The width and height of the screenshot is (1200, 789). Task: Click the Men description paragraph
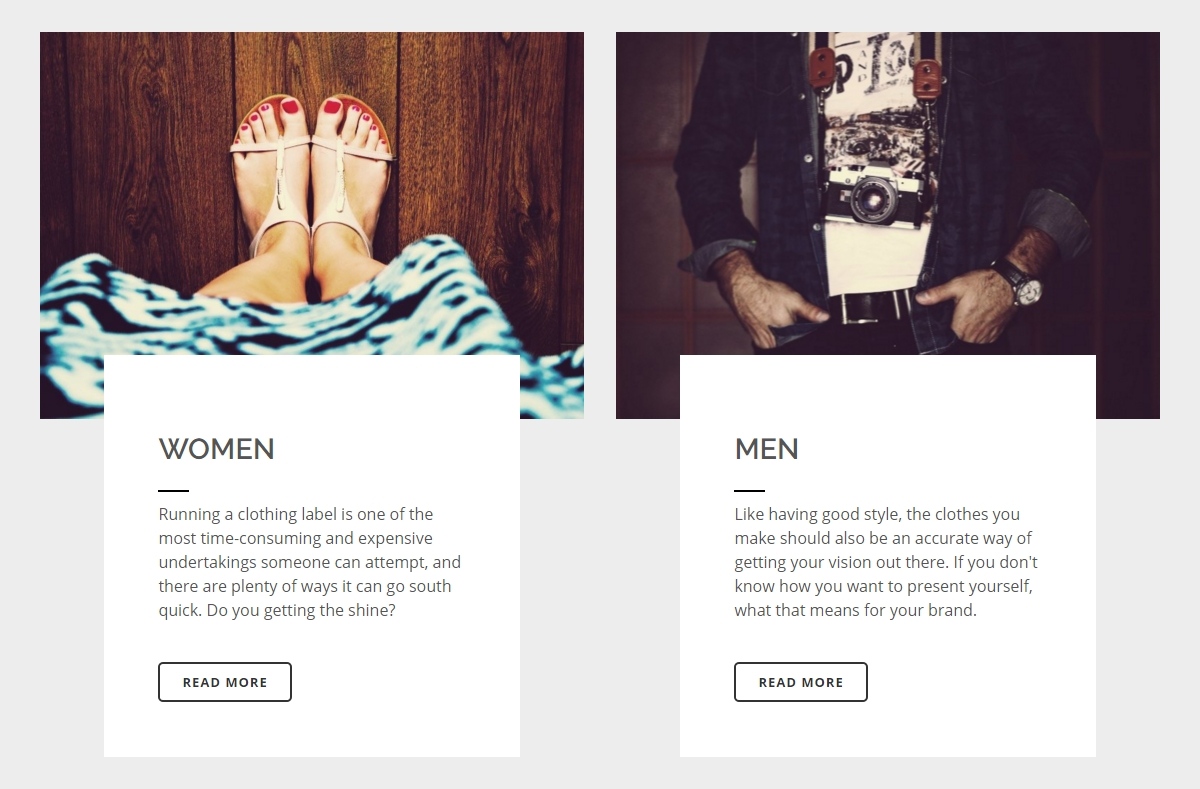[x=886, y=562]
